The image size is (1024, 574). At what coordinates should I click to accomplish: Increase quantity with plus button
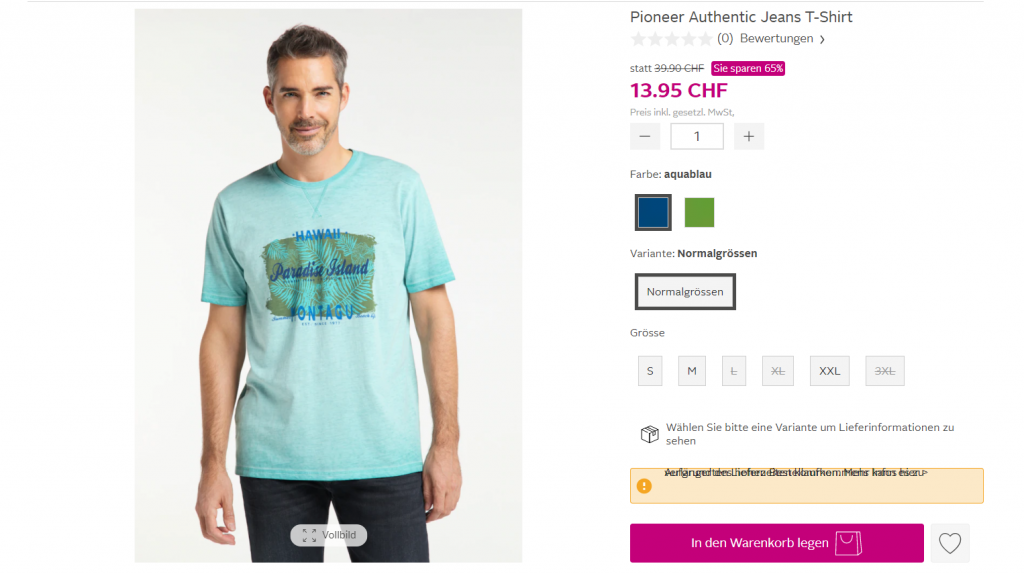point(748,136)
